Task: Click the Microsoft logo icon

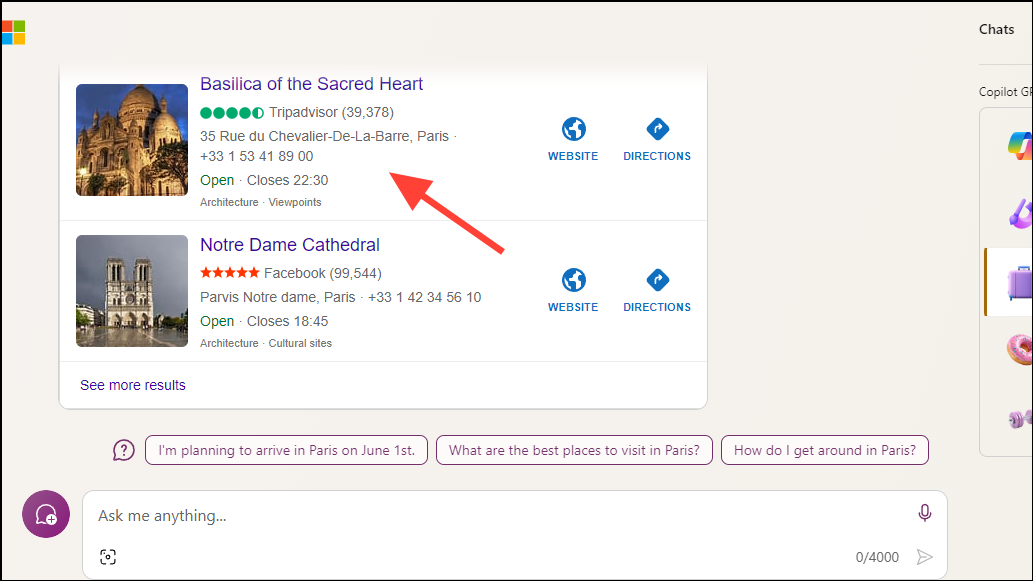Action: 13,32
